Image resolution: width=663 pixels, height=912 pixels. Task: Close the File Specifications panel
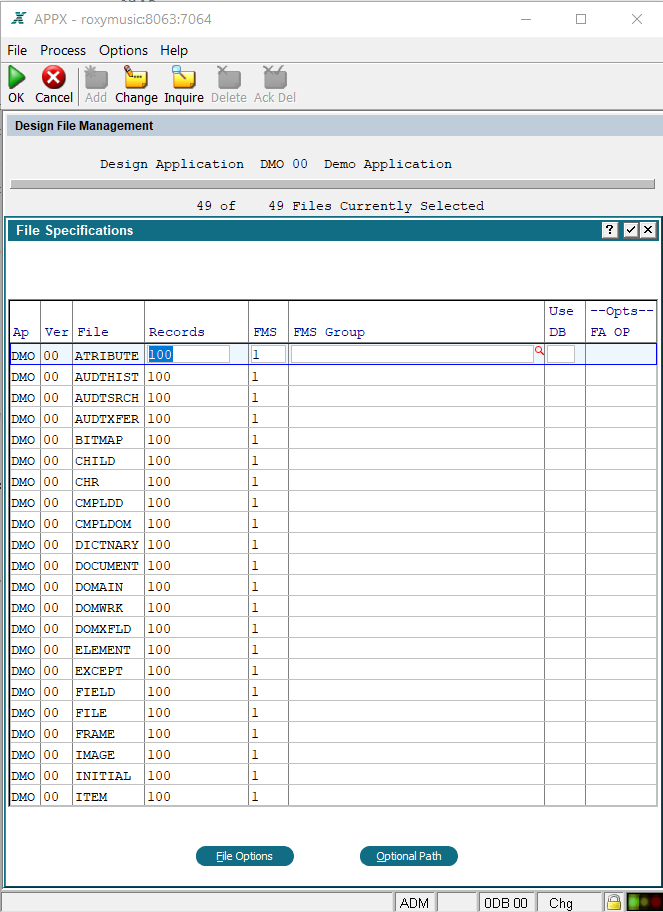pyautogui.click(x=648, y=230)
